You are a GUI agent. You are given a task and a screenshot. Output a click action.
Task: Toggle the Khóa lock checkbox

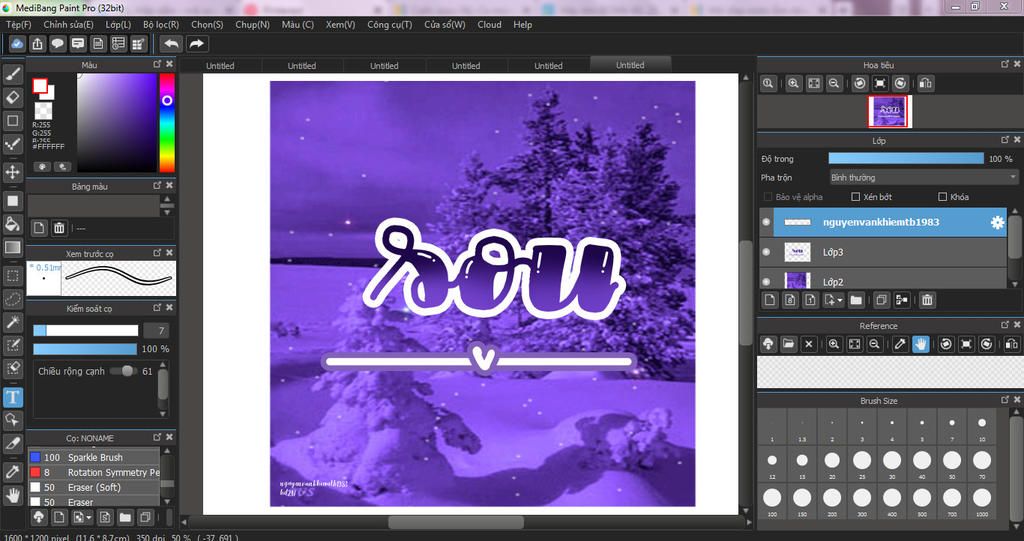pyautogui.click(x=942, y=197)
